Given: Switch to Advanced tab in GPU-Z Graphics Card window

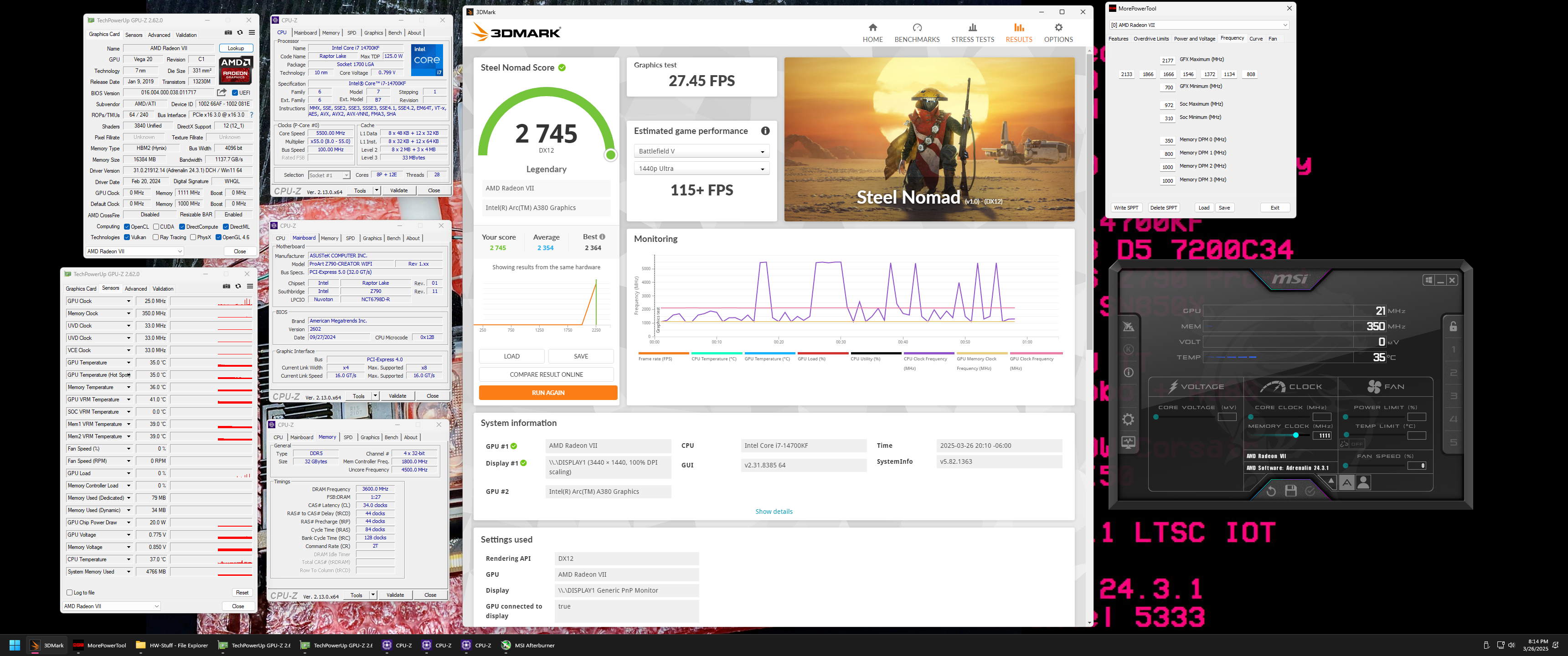Looking at the screenshot, I should pyautogui.click(x=159, y=35).
